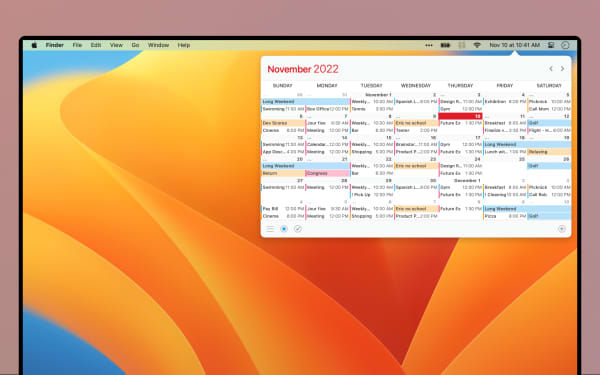This screenshot has height=375, width=600.
Task: Open the Future Ex event on November 10
Action: (x=460, y=123)
